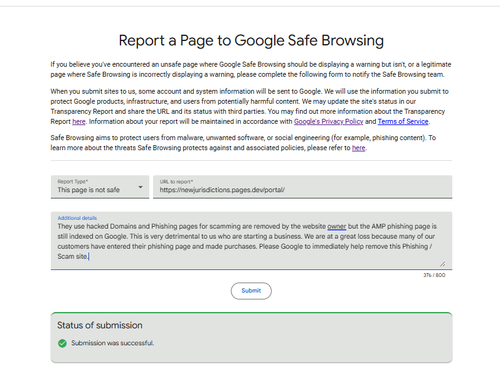Open the associated policies 'here' link

[x=359, y=148]
